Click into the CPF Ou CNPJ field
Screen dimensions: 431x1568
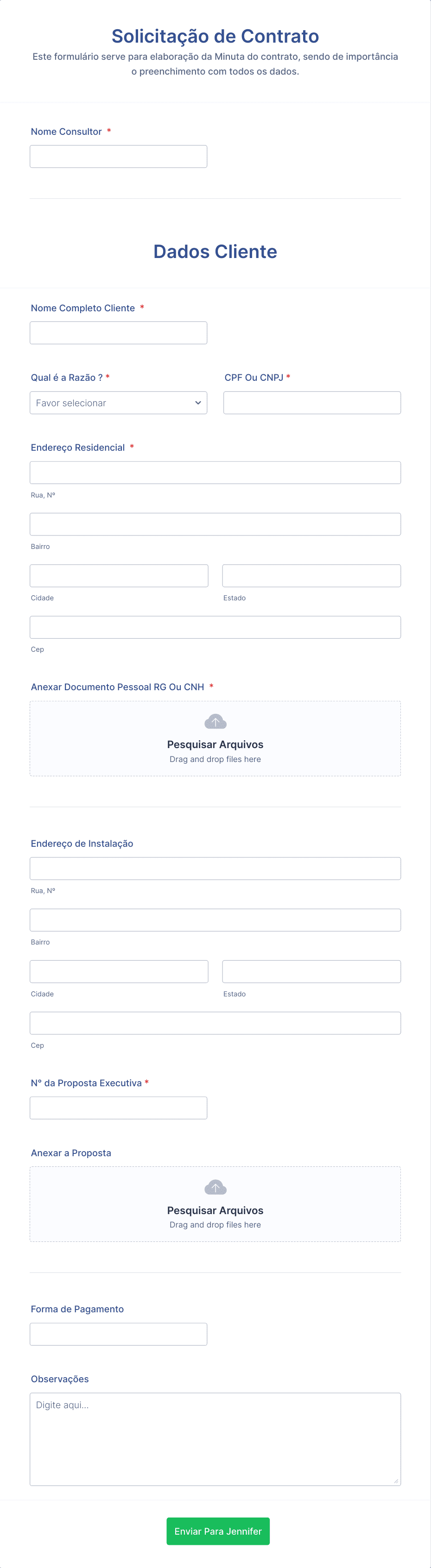coord(312,403)
